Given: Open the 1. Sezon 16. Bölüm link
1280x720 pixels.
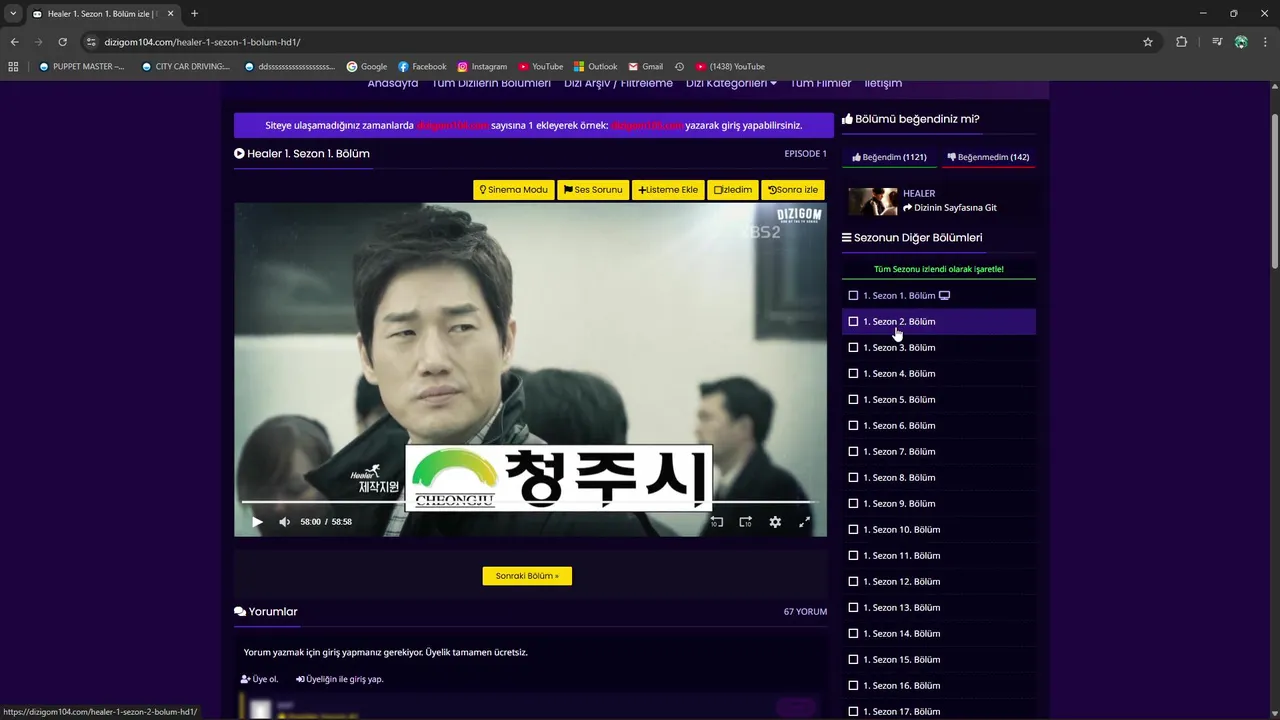Looking at the screenshot, I should (901, 686).
